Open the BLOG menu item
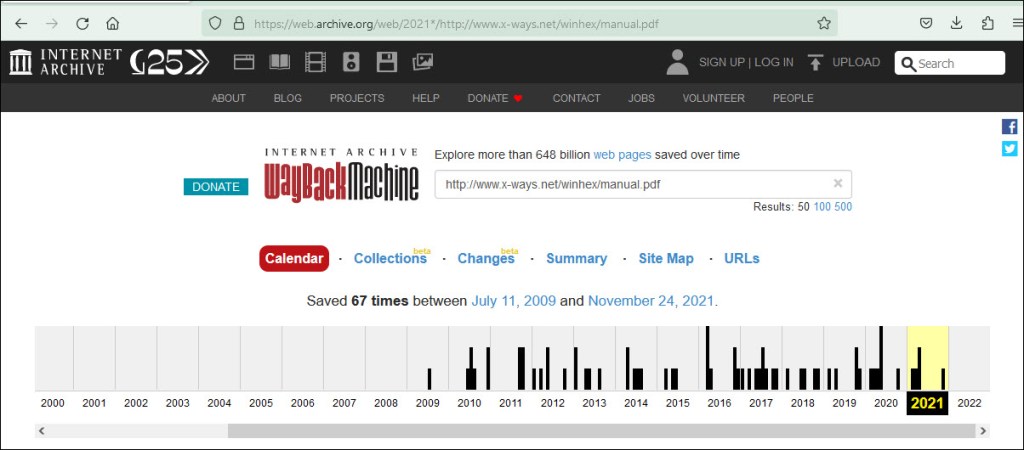This screenshot has width=1024, height=450. coord(288,98)
